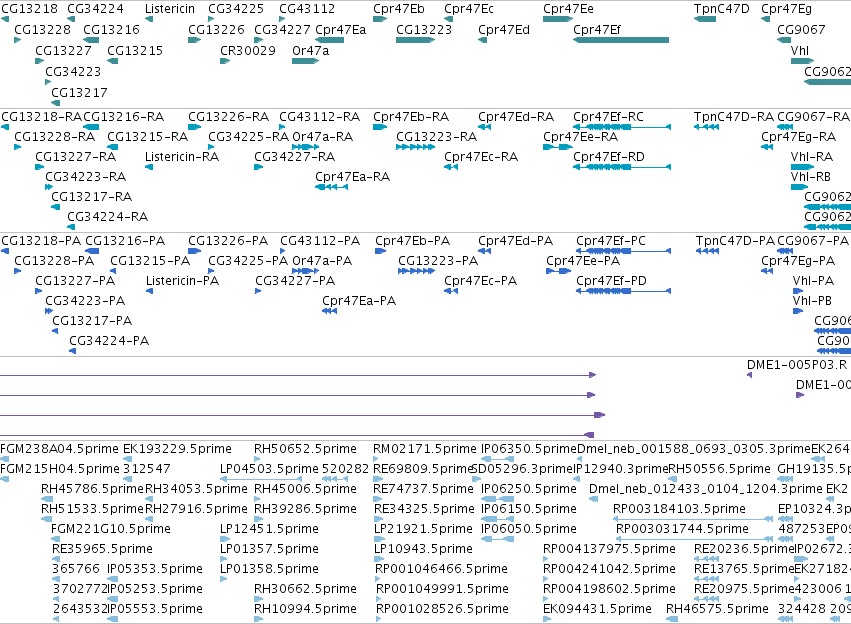This screenshot has width=851, height=624.
Task: Open the Cpr47Ef-RC transcript label
Action: (608, 117)
